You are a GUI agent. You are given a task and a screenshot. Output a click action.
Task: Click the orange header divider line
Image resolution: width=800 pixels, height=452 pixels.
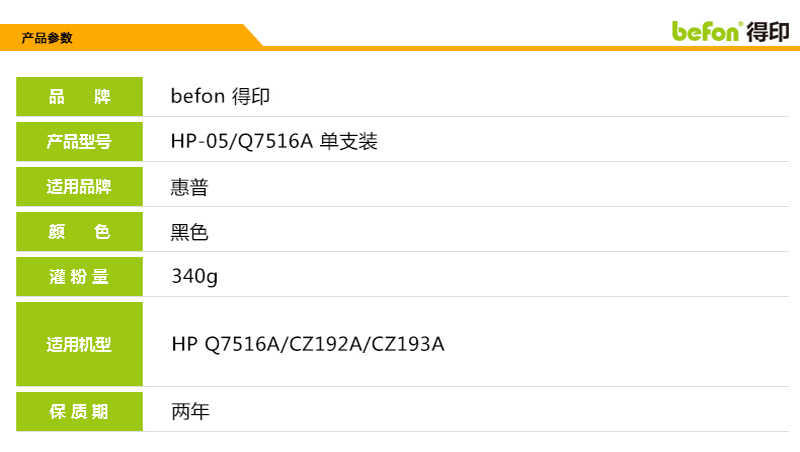click(x=531, y=48)
